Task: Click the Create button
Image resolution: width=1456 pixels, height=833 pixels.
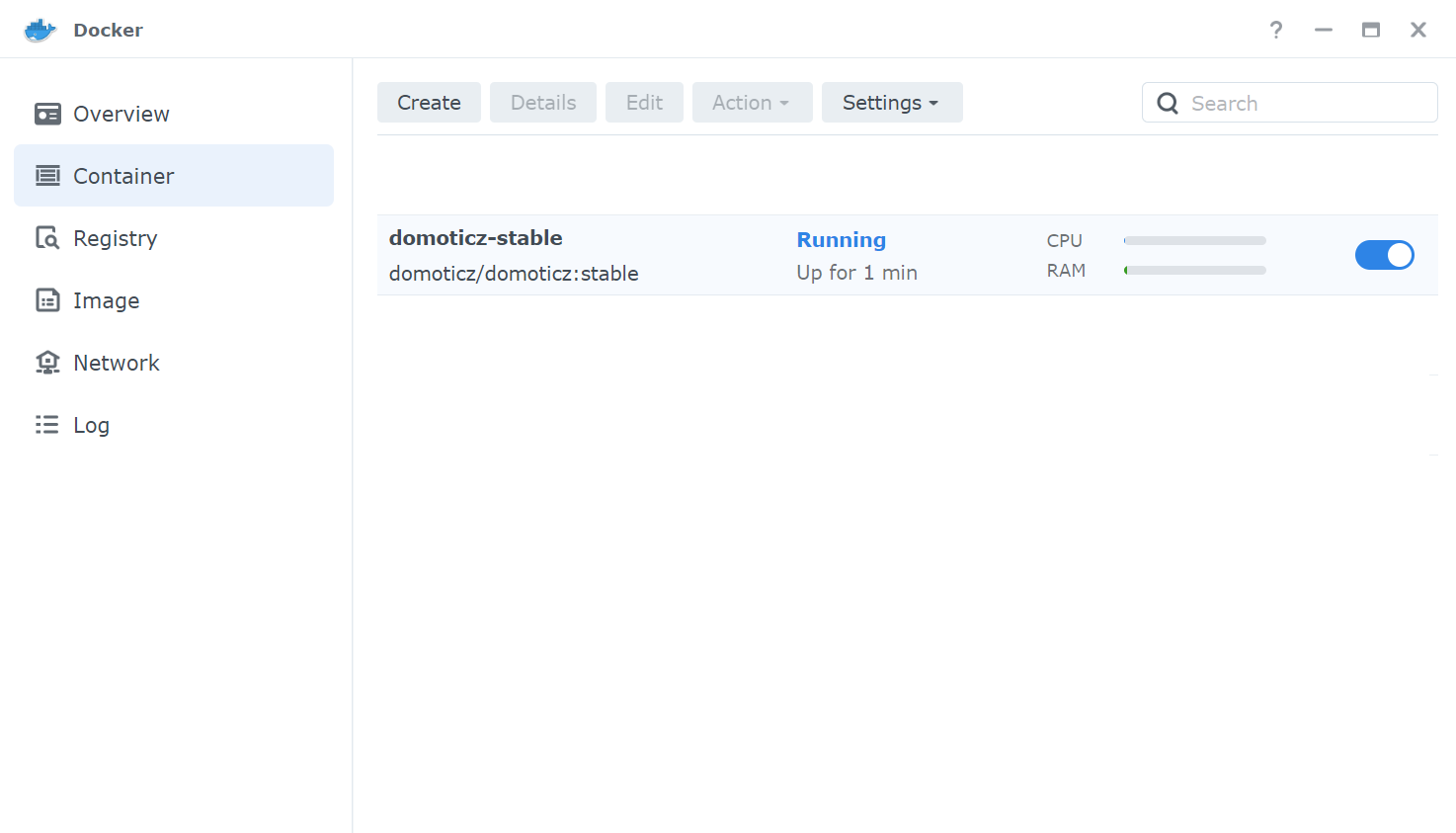Action: click(429, 103)
